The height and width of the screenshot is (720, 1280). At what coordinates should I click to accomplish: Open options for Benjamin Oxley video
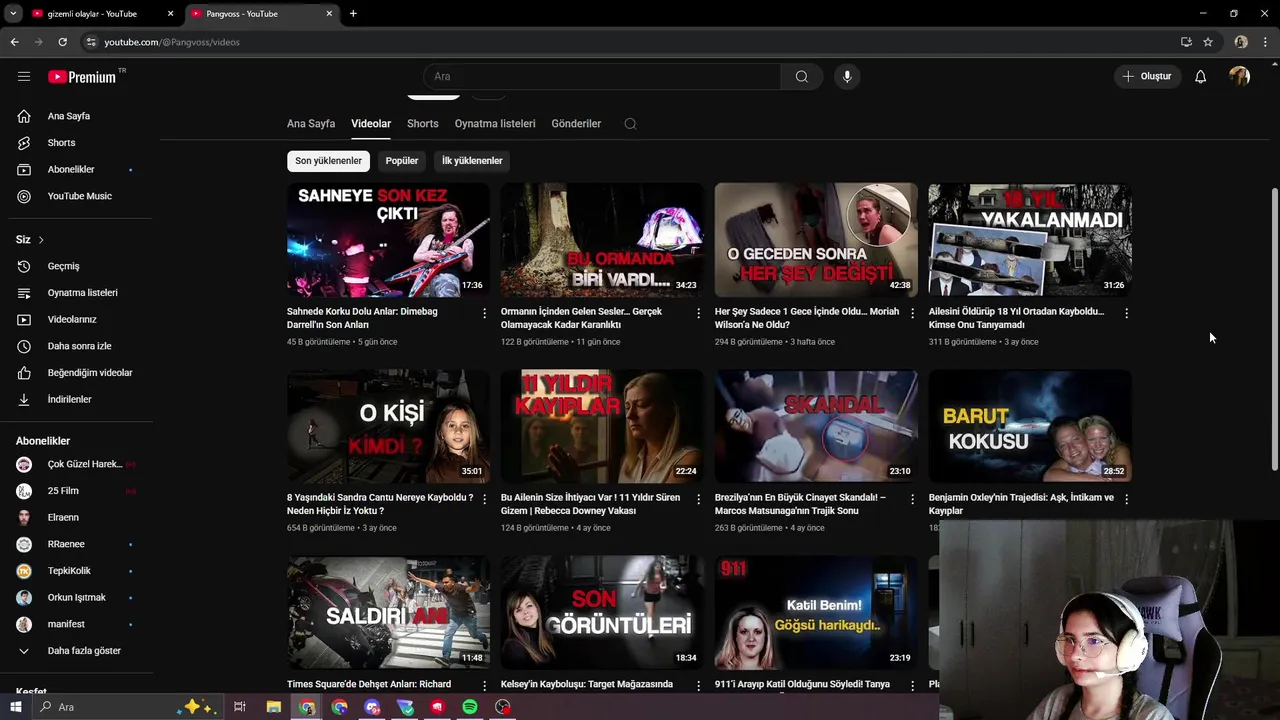(1127, 499)
